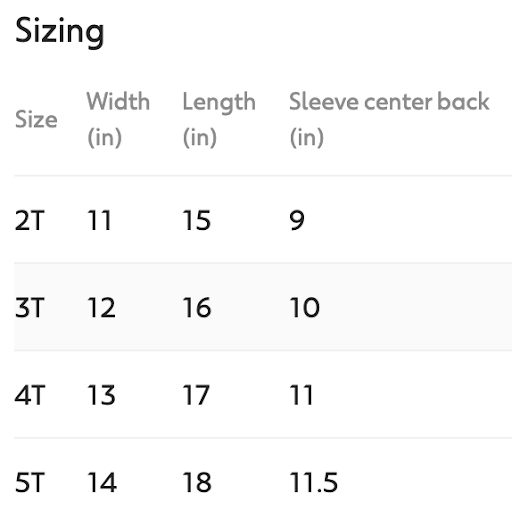Click the 3T sleeve value 10
512x519 pixels.
(305, 307)
